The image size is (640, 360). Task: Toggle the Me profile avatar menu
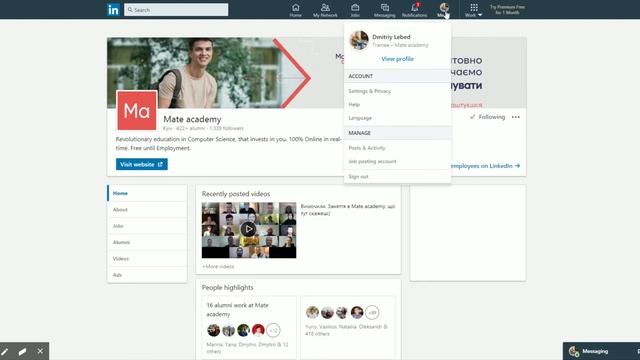[444, 10]
